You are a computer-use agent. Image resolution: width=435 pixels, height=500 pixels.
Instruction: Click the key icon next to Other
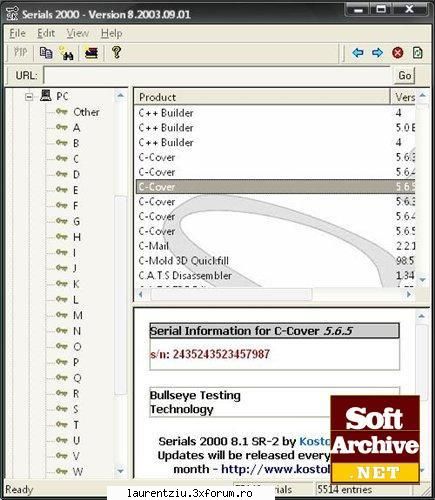pyautogui.click(x=62, y=112)
